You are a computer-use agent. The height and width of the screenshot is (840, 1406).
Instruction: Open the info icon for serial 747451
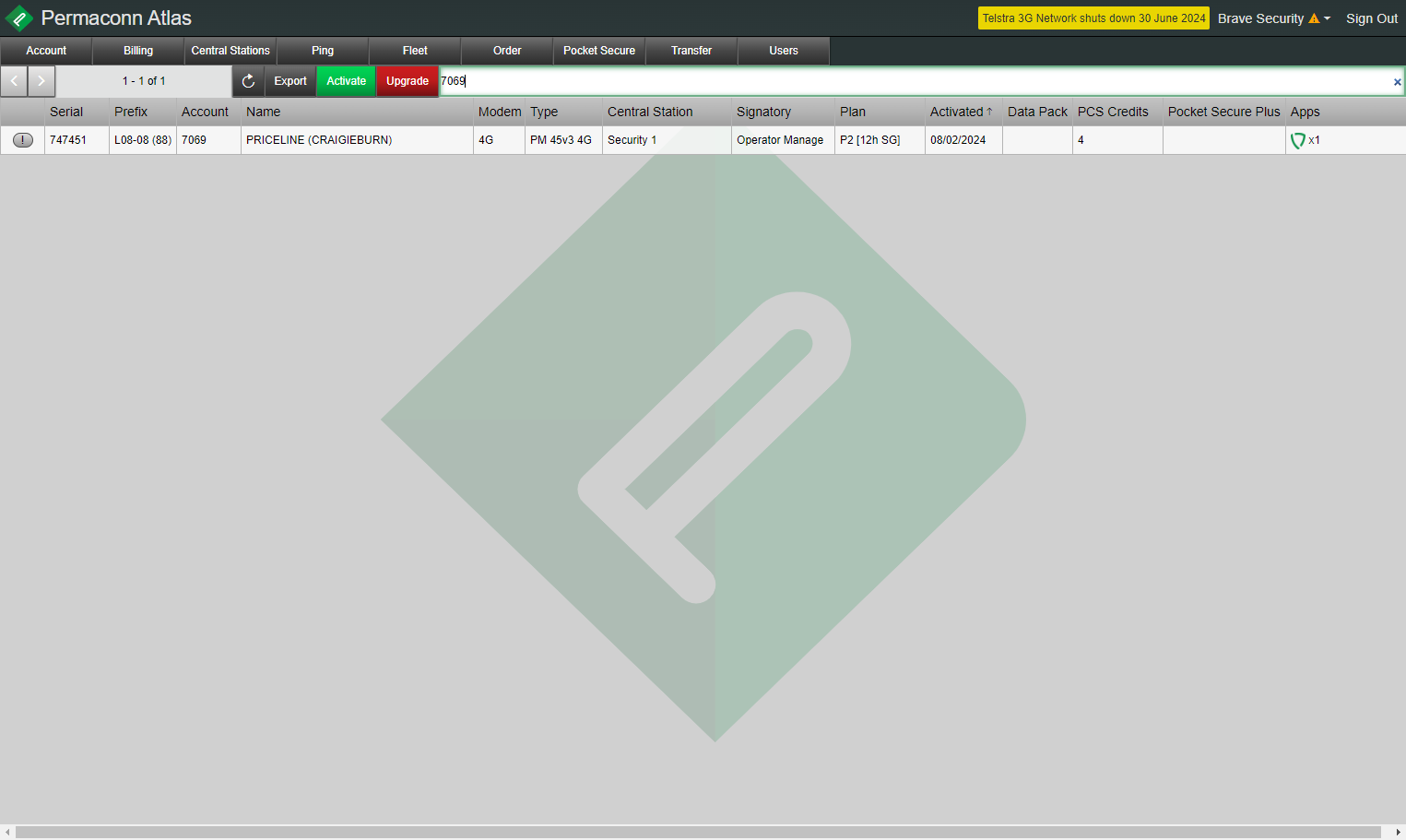23,140
